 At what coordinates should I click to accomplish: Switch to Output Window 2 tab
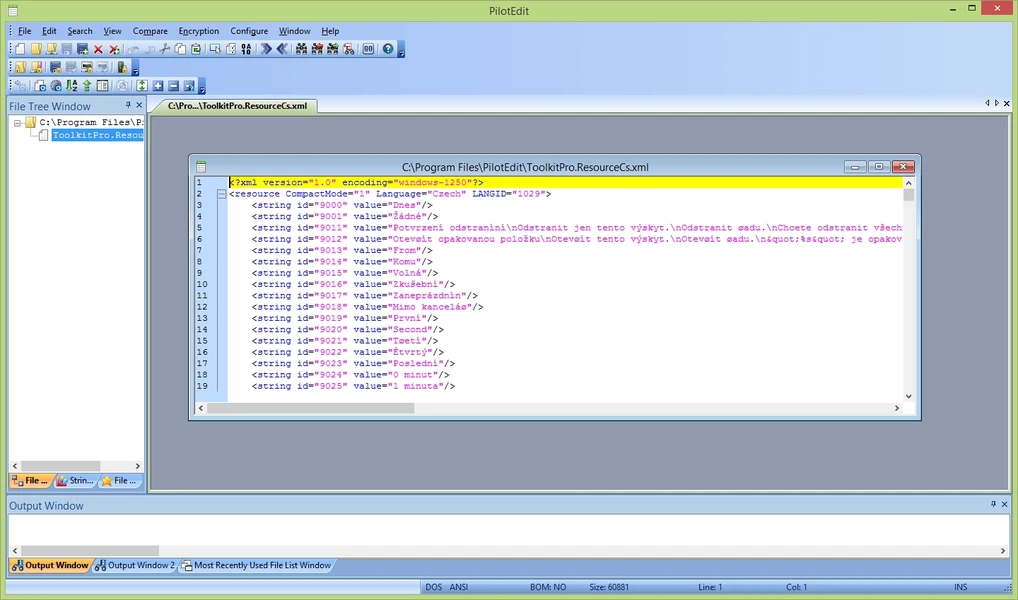136,566
